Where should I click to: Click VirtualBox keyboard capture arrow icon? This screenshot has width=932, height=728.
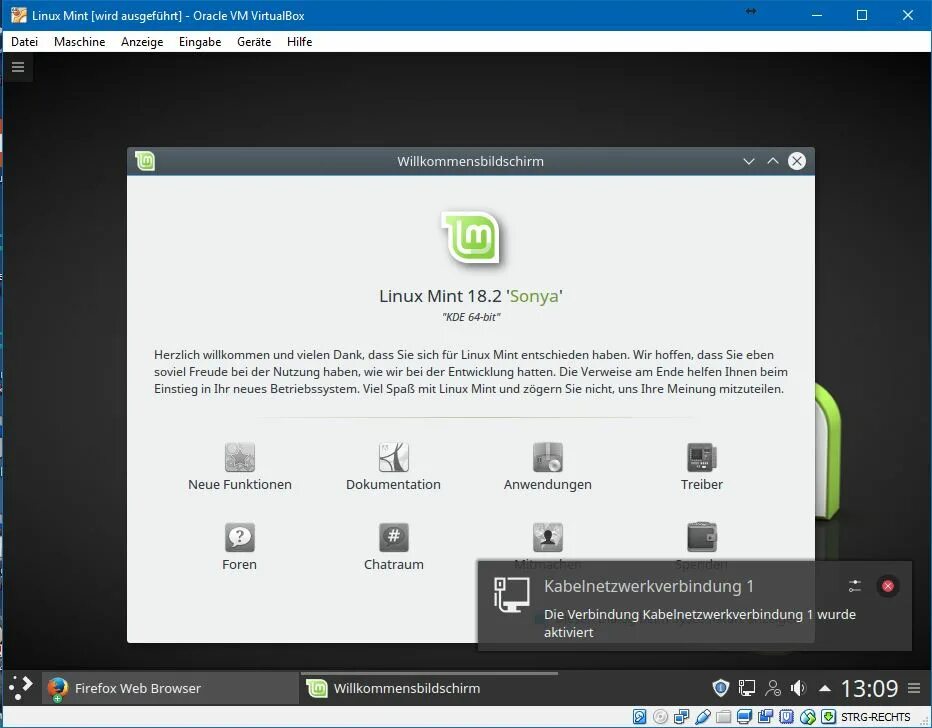(x=829, y=717)
